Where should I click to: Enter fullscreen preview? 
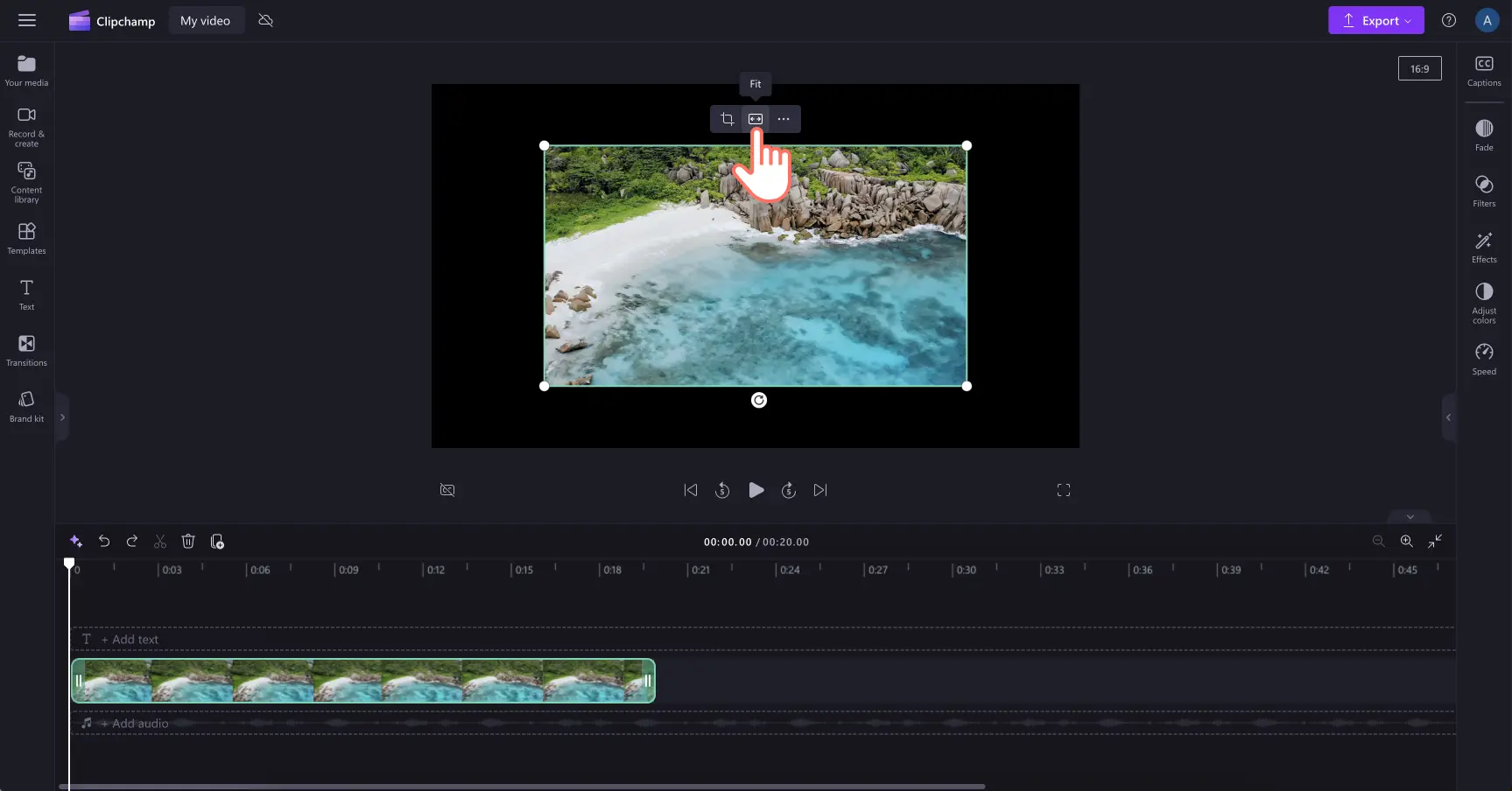tap(1064, 490)
